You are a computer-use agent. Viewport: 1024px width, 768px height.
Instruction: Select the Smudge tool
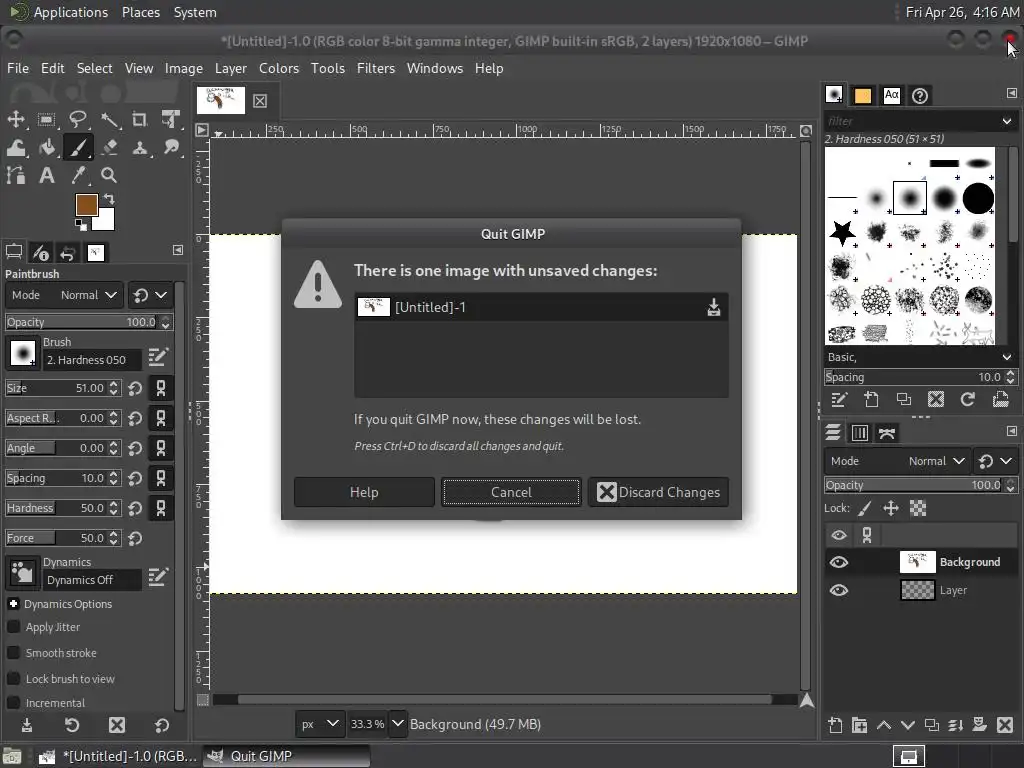[171, 148]
